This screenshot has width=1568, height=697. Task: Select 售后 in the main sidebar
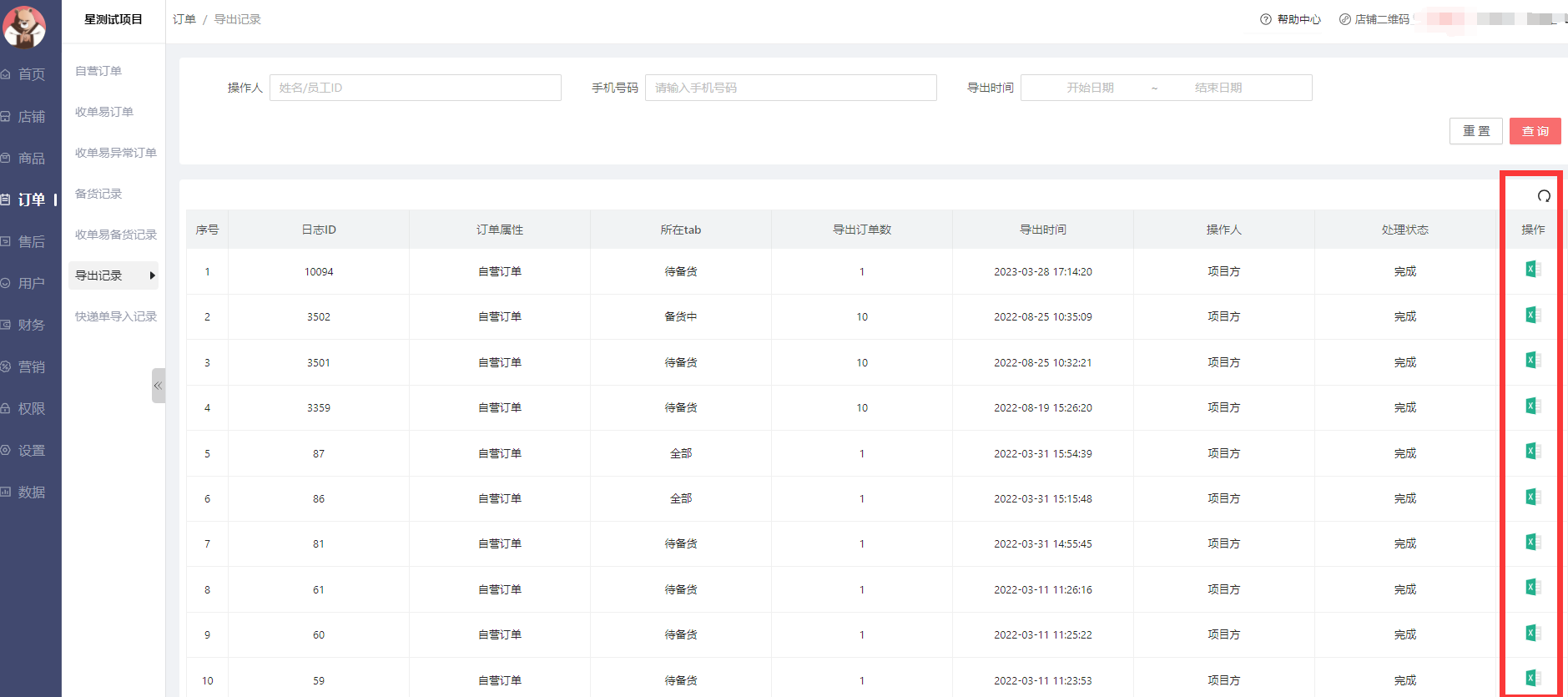[31, 242]
